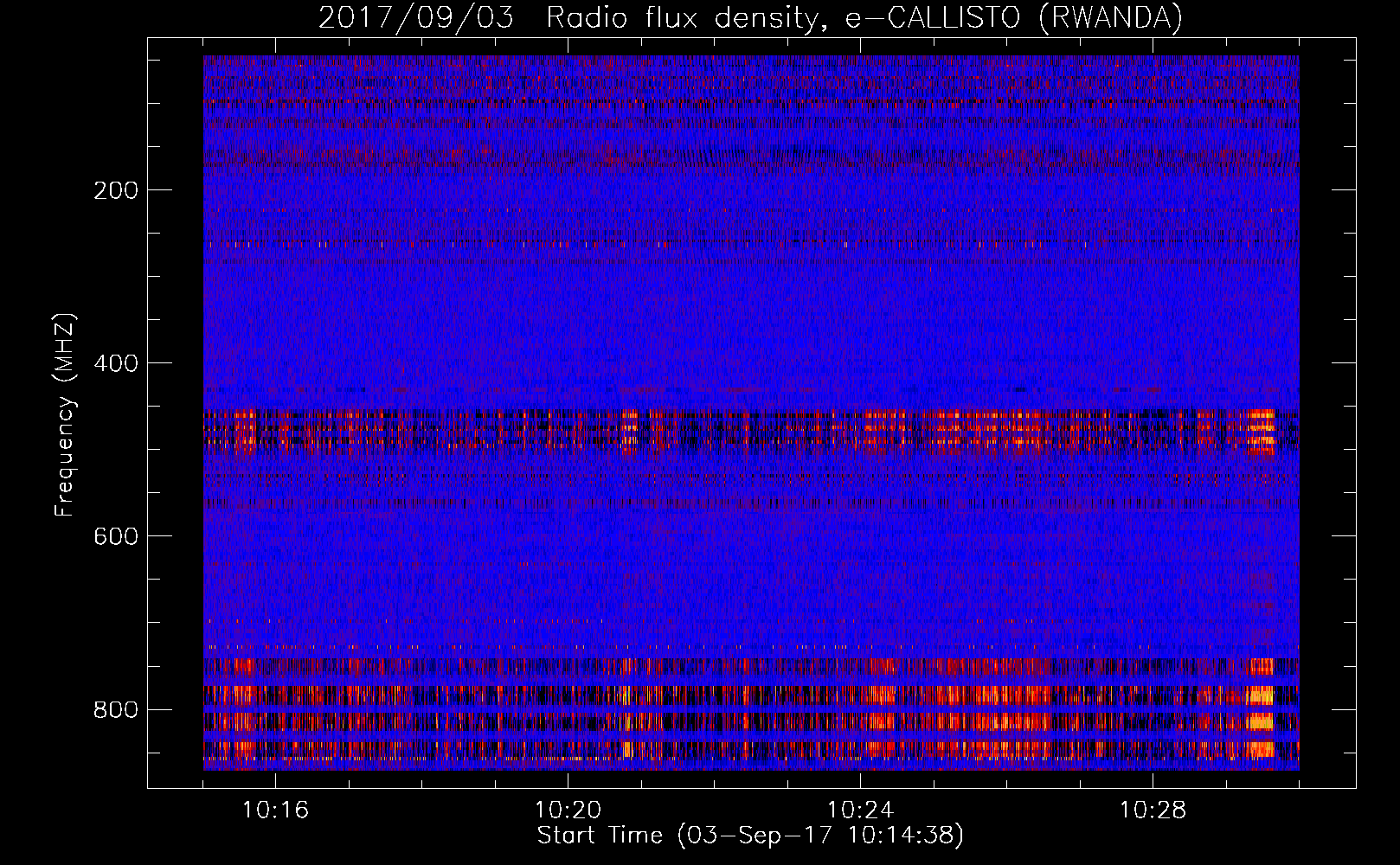The width and height of the screenshot is (1400, 865).
Task: Select the 200 MHz frequency axis label
Action: [x=116, y=190]
